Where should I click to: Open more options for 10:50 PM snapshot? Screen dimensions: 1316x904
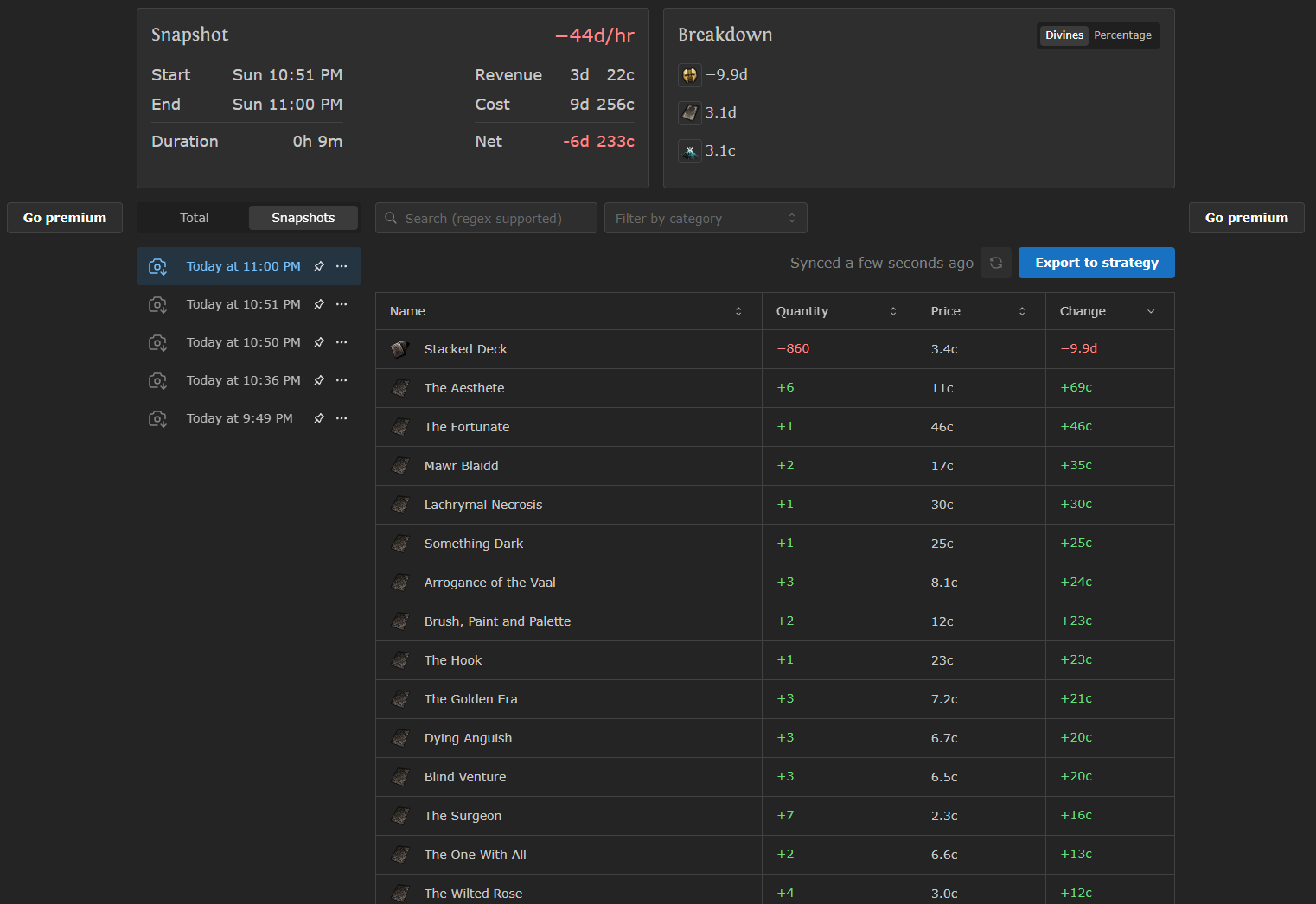click(x=342, y=342)
